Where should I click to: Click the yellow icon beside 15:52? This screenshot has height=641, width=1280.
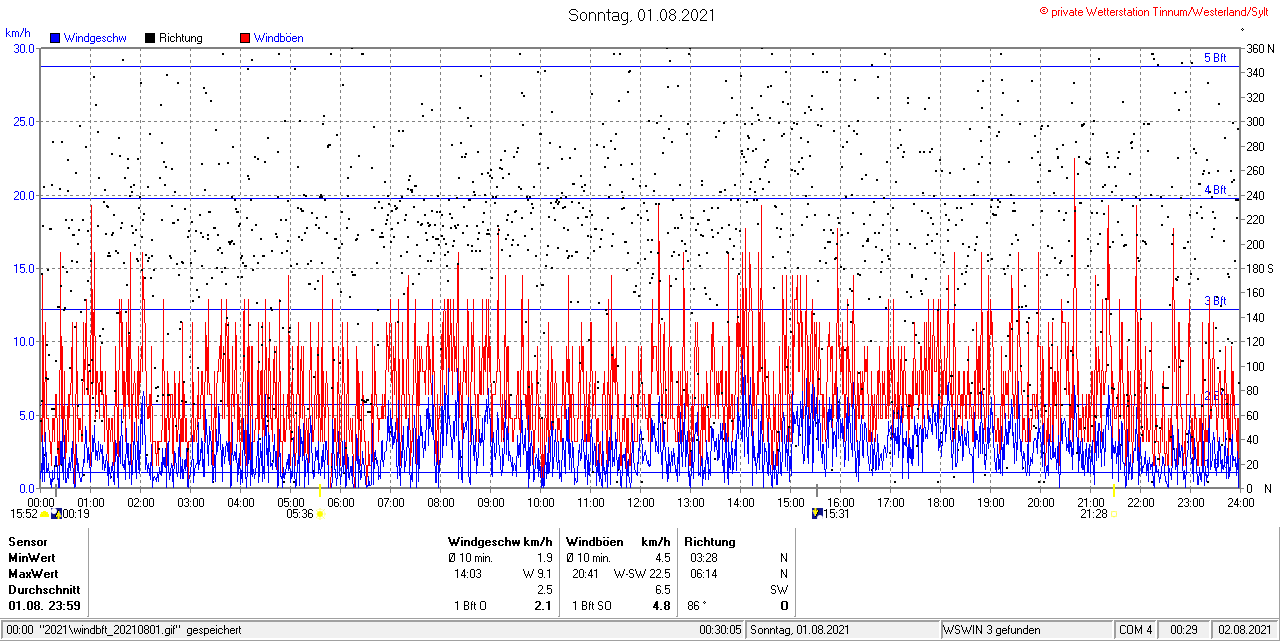(45, 514)
